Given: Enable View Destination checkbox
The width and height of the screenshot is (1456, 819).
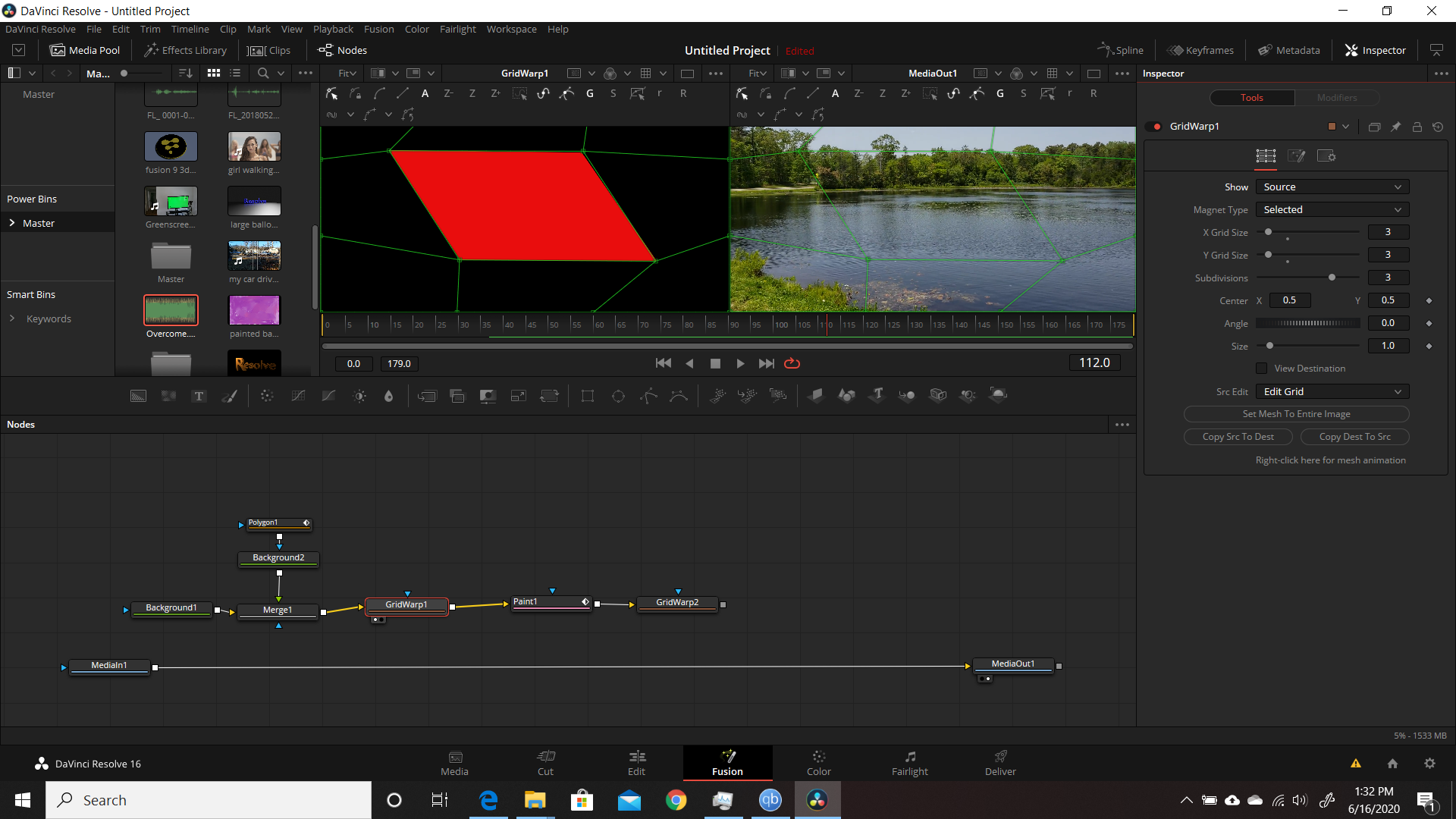Looking at the screenshot, I should (1261, 369).
